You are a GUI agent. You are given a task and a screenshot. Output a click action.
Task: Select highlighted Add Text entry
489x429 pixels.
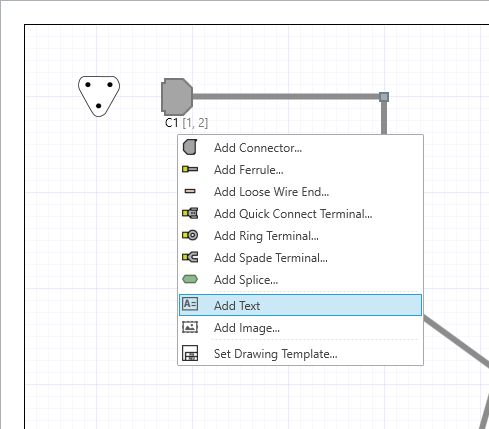coord(300,305)
